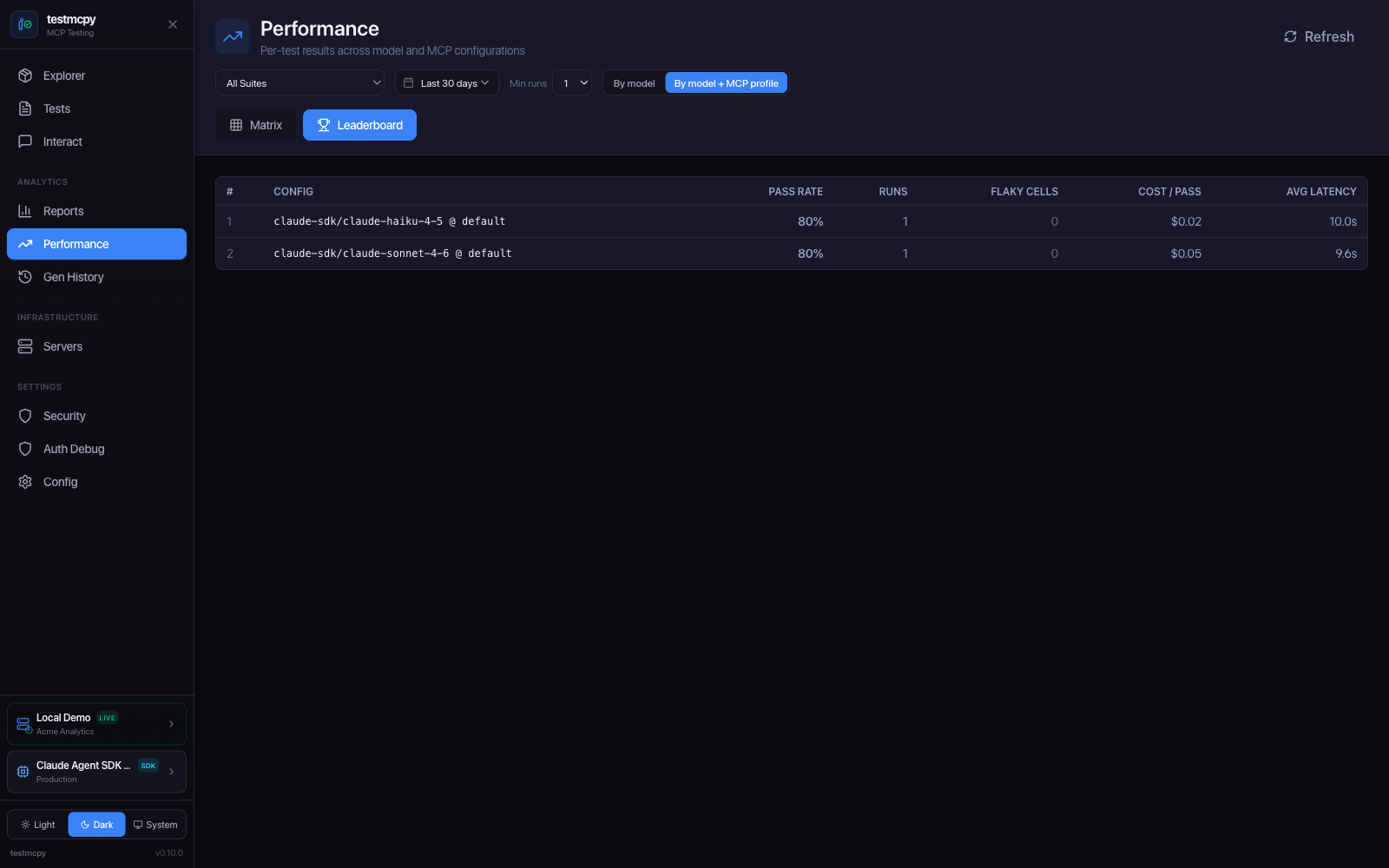1389x868 pixels.
Task: Switch theme to System
Action: (x=155, y=825)
